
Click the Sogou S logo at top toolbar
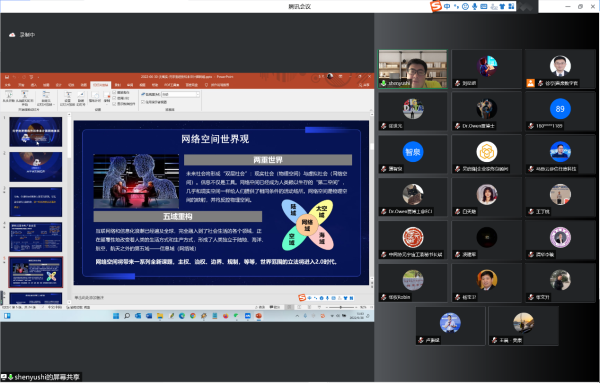tap(436, 6)
